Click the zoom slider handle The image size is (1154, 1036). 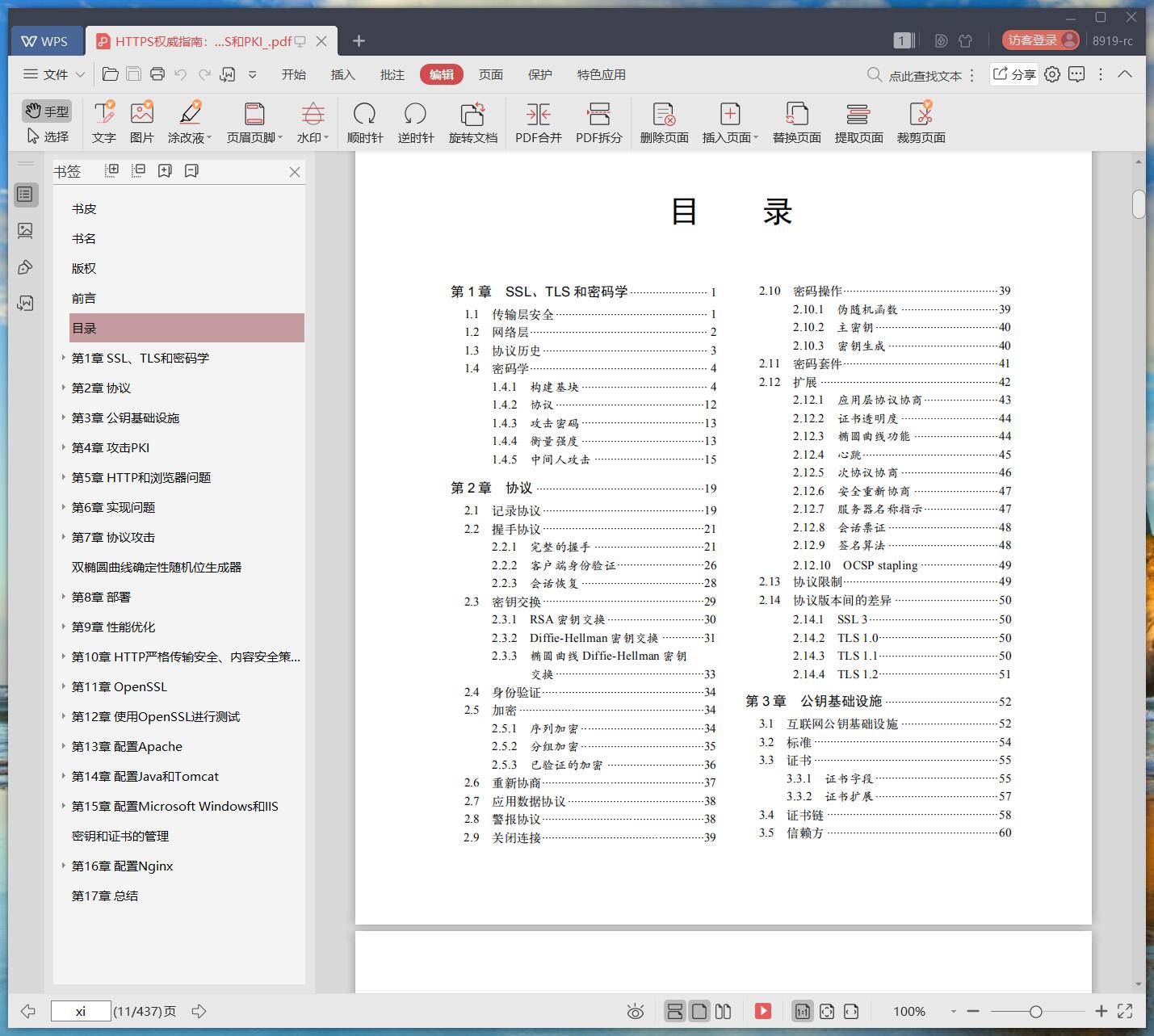(x=1036, y=1011)
